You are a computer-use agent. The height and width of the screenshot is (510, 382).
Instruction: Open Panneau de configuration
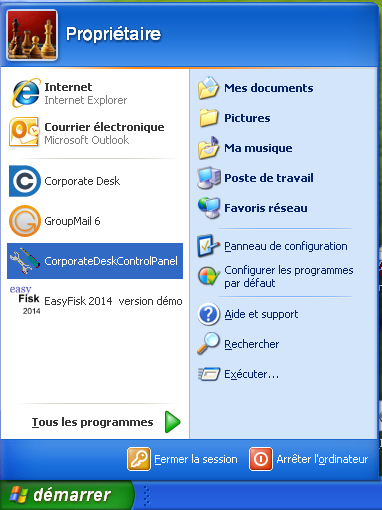click(x=273, y=246)
